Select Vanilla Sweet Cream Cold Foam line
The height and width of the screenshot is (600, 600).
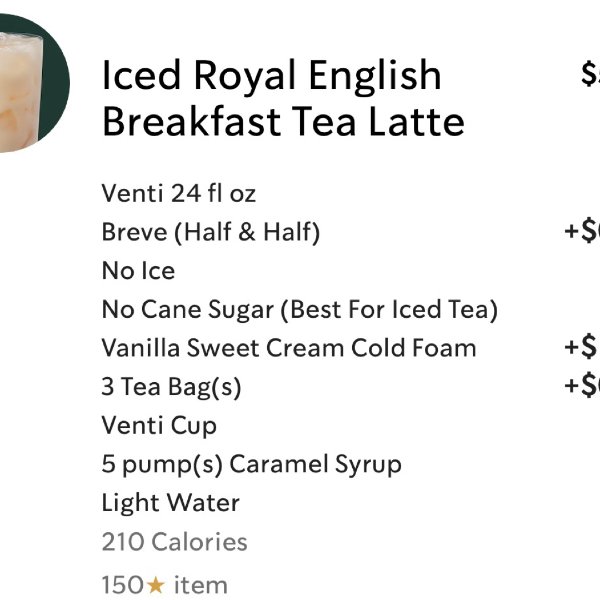tap(289, 348)
